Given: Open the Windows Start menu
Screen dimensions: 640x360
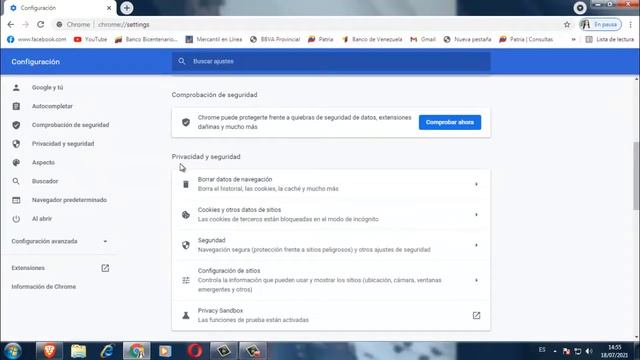Looking at the screenshot, I should (13, 351).
